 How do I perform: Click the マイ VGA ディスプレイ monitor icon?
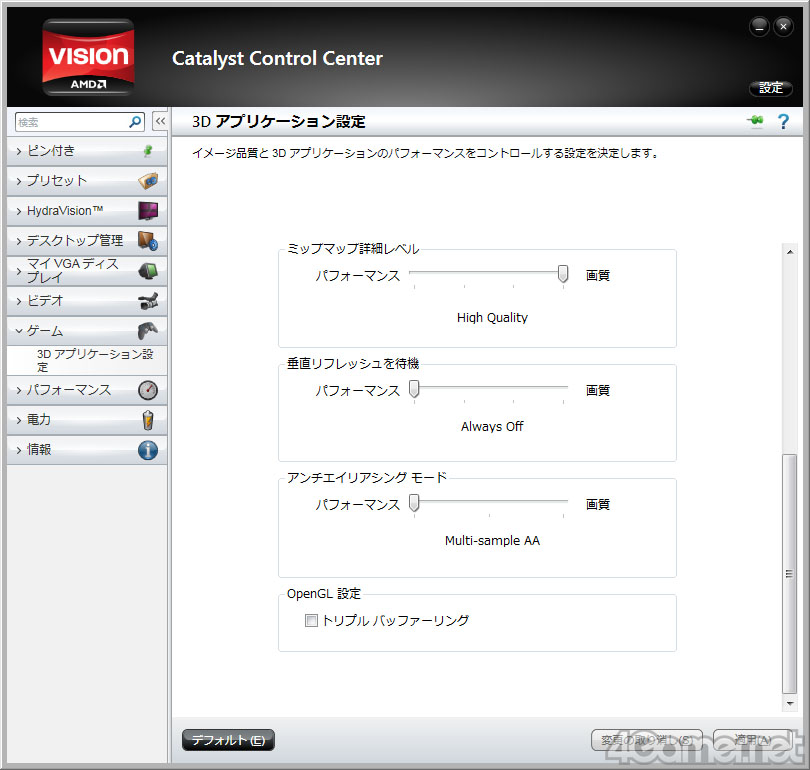coord(148,271)
